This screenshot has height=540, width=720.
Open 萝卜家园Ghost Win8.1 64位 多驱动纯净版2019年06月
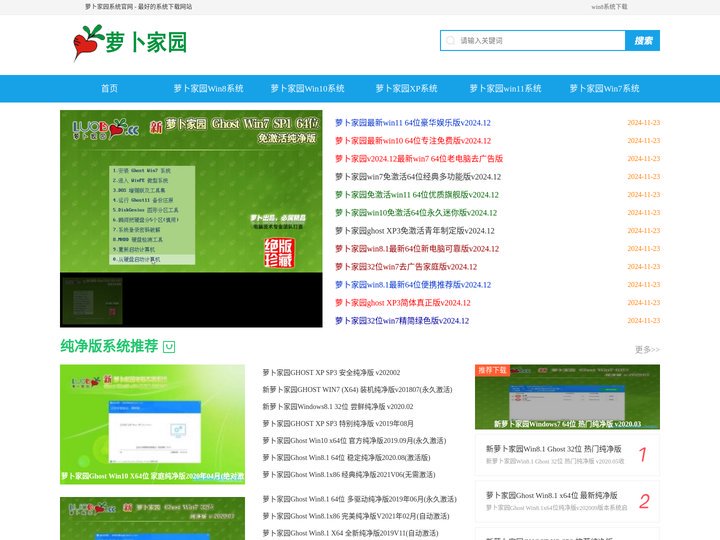point(359,499)
